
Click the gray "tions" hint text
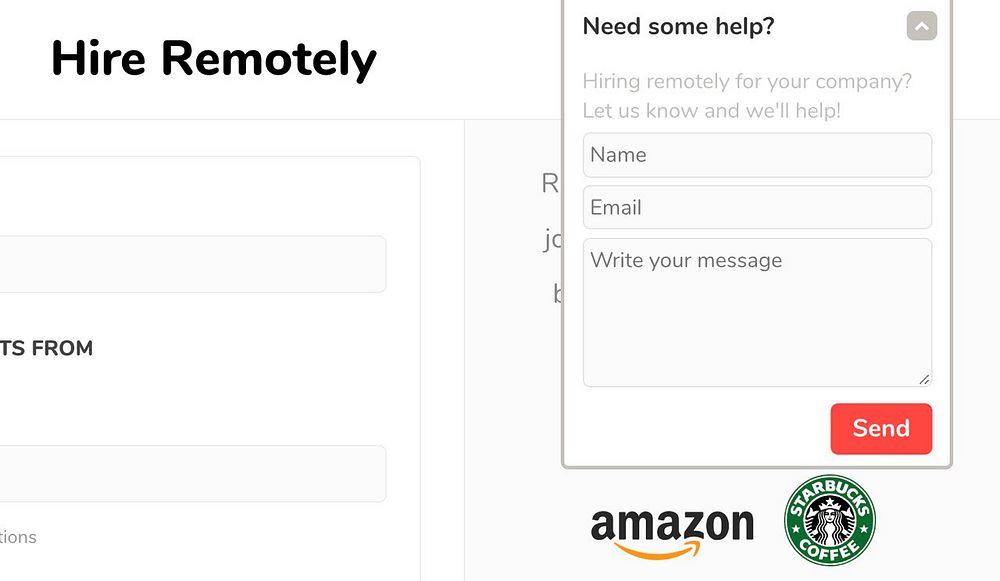click(18, 537)
